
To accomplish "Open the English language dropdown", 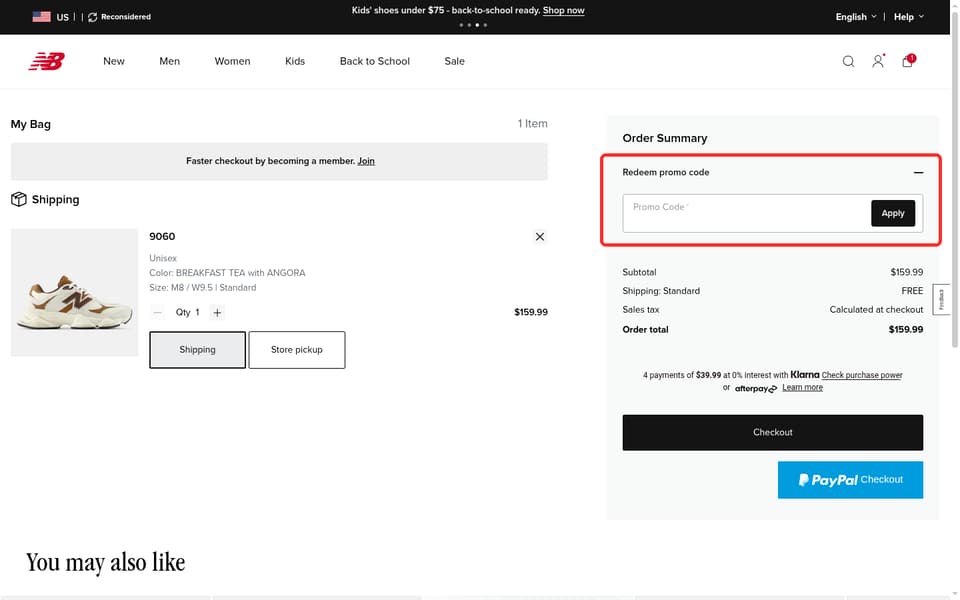I will [x=855, y=17].
